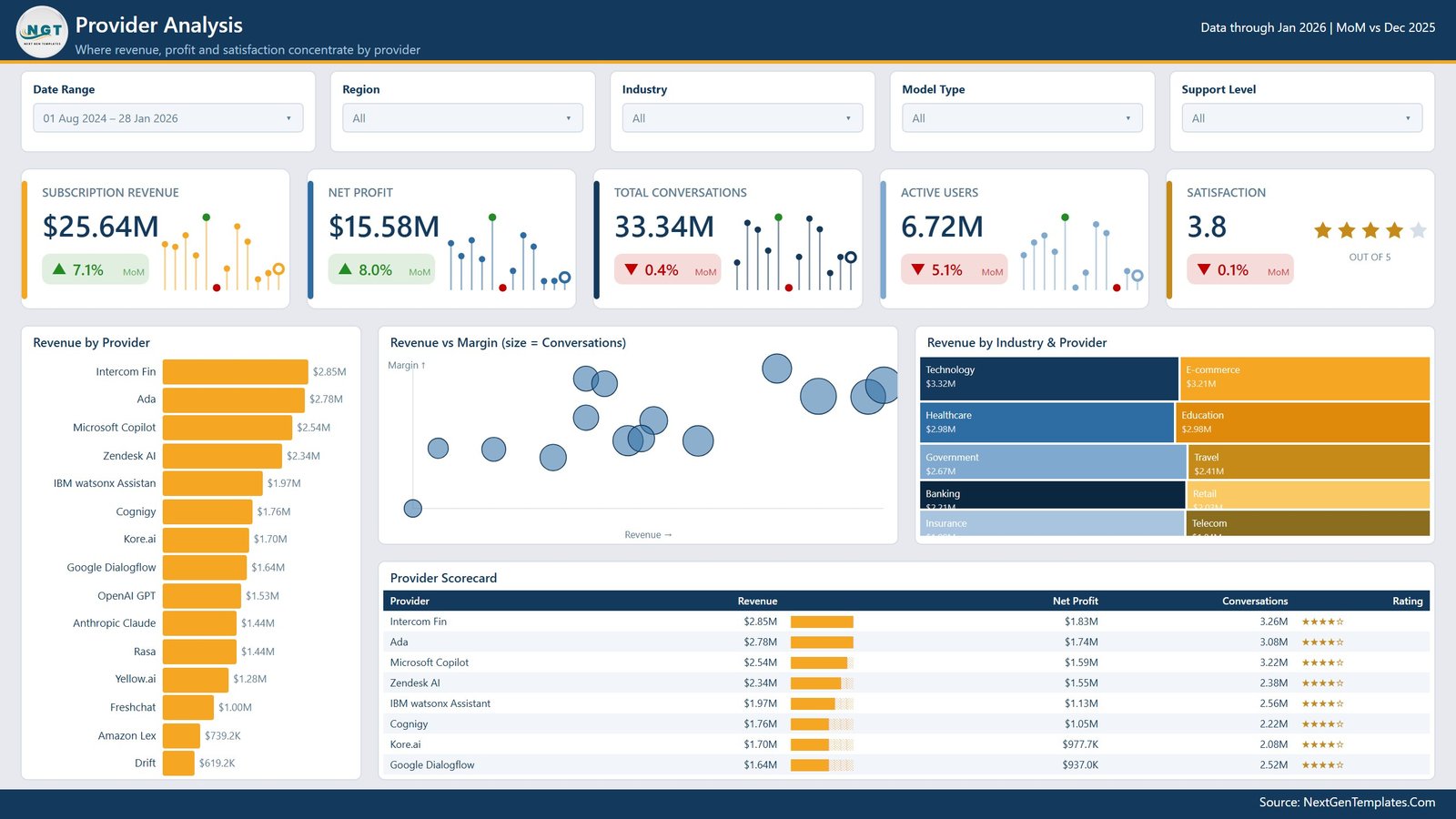Click the Total Conversations down arrow indicator
The image size is (1456, 819).
click(x=632, y=269)
